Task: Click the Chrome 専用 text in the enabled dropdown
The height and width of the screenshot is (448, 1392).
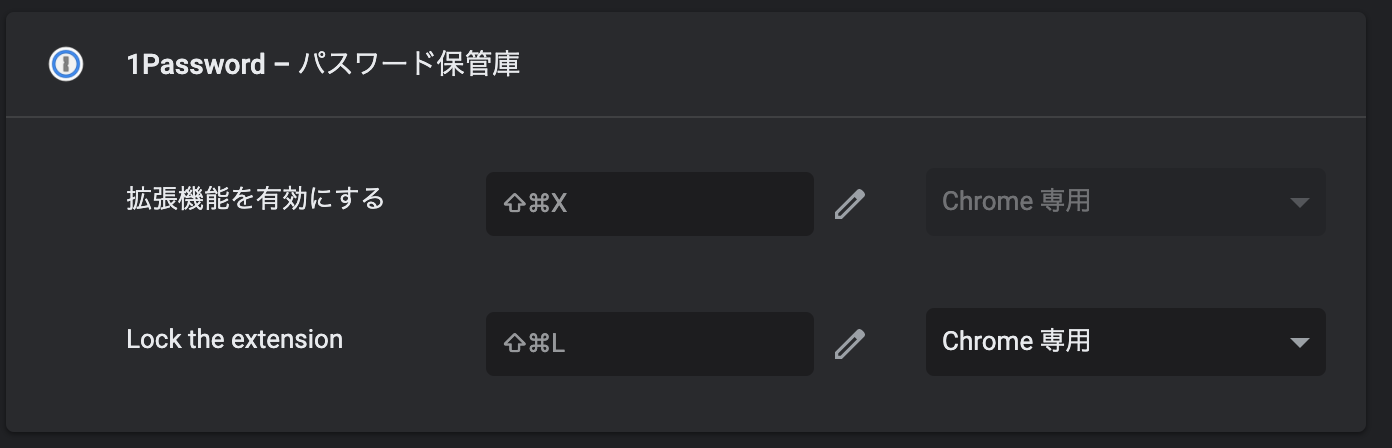Action: point(1015,342)
